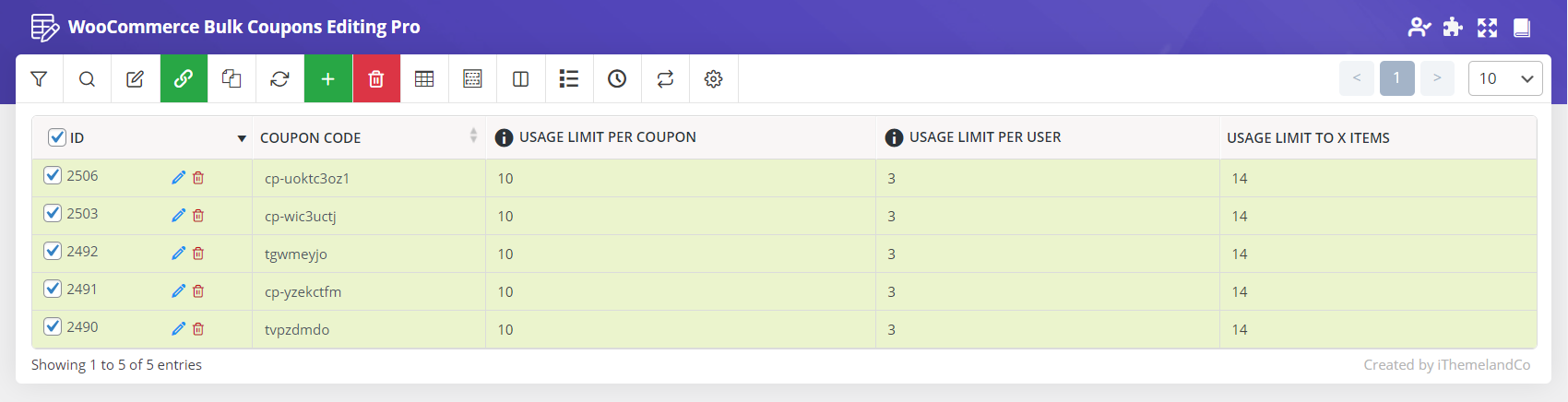1568x402 pixels.
Task: Click the green link icon button
Action: (x=184, y=78)
